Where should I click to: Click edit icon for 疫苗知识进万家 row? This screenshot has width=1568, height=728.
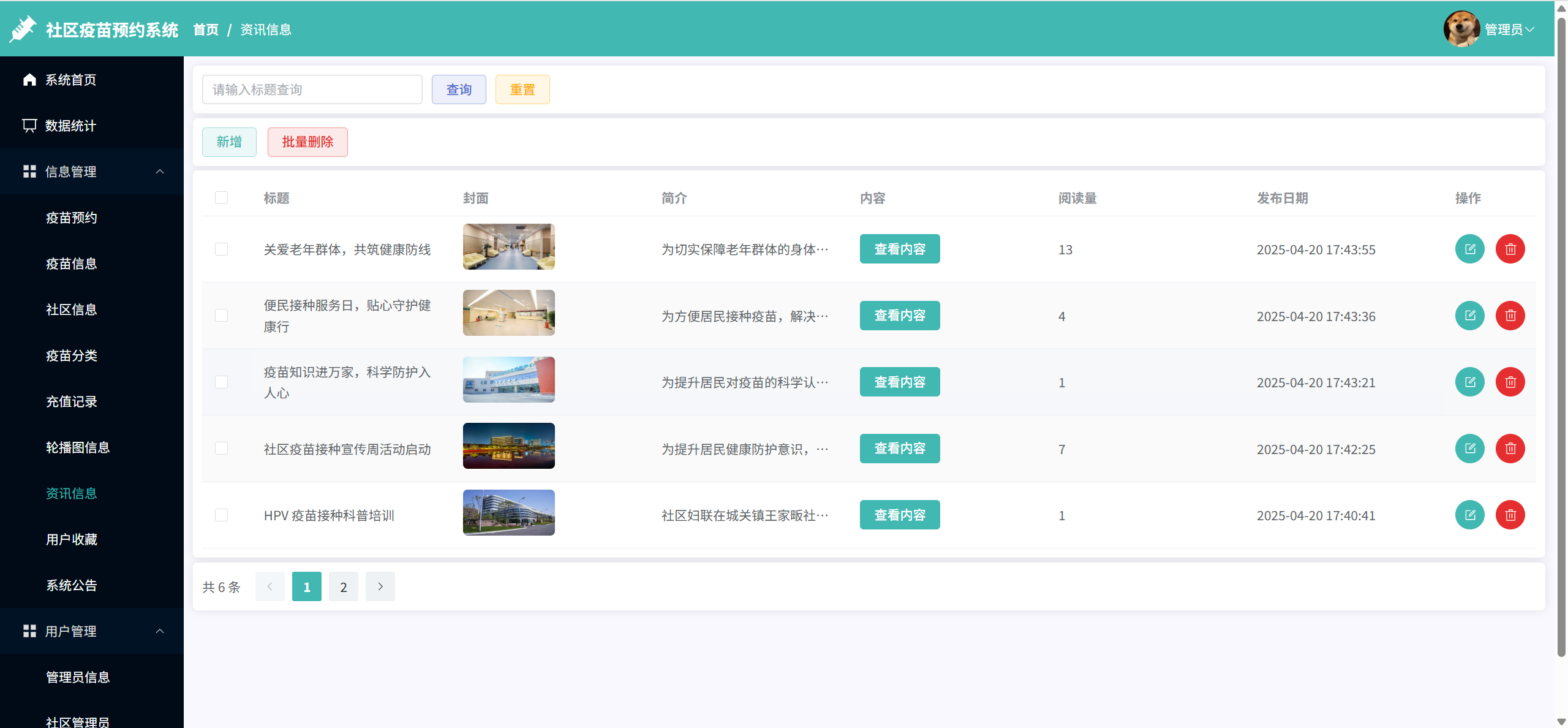(1469, 382)
